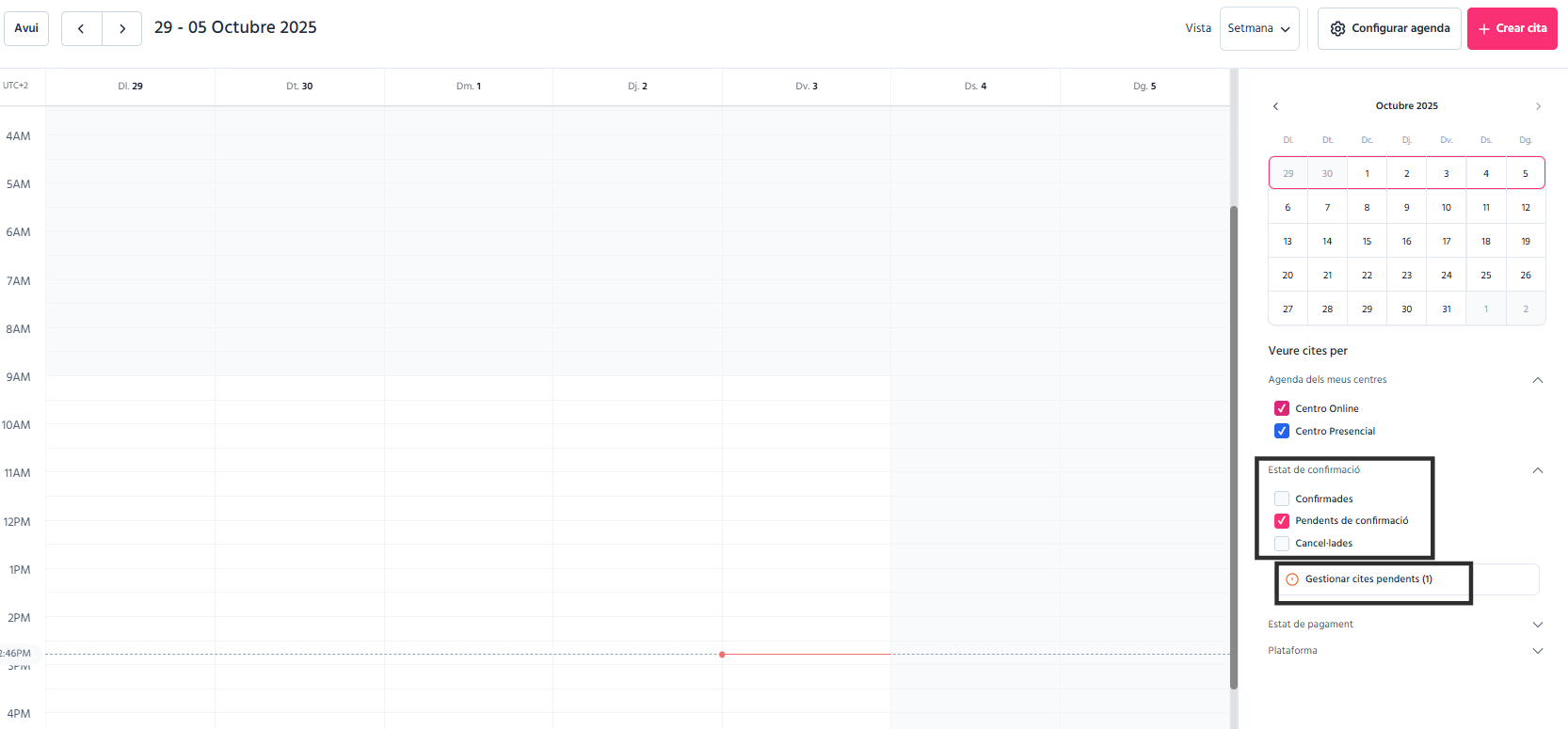This screenshot has width=1568, height=729.
Task: Uncheck Pendents de confirmació checkbox
Action: tap(1282, 520)
